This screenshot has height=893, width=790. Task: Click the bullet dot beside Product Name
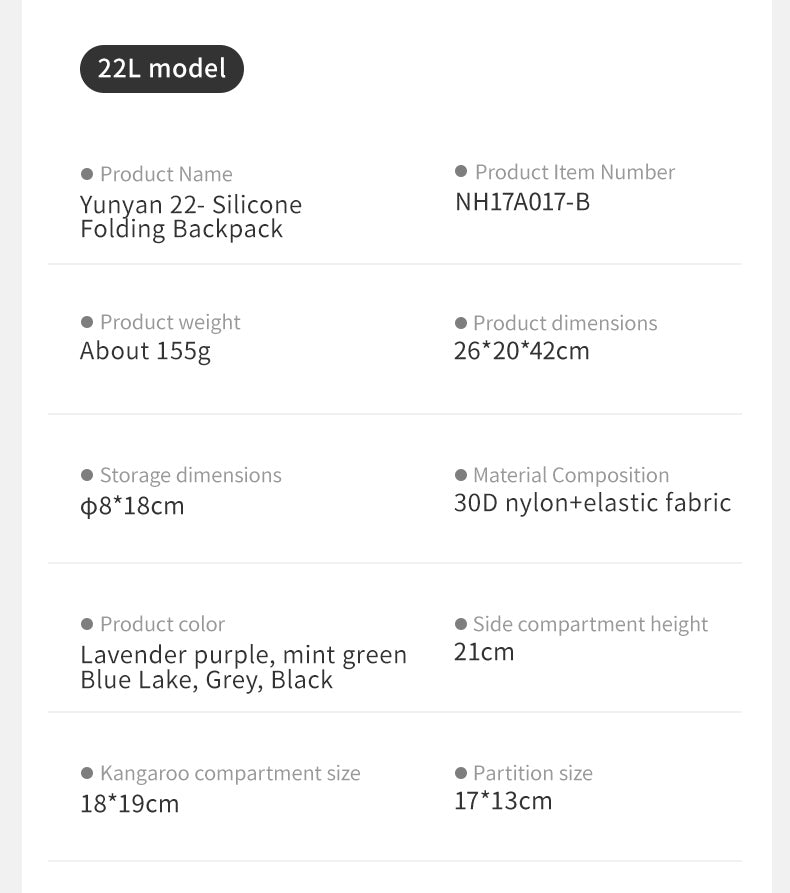coord(87,174)
